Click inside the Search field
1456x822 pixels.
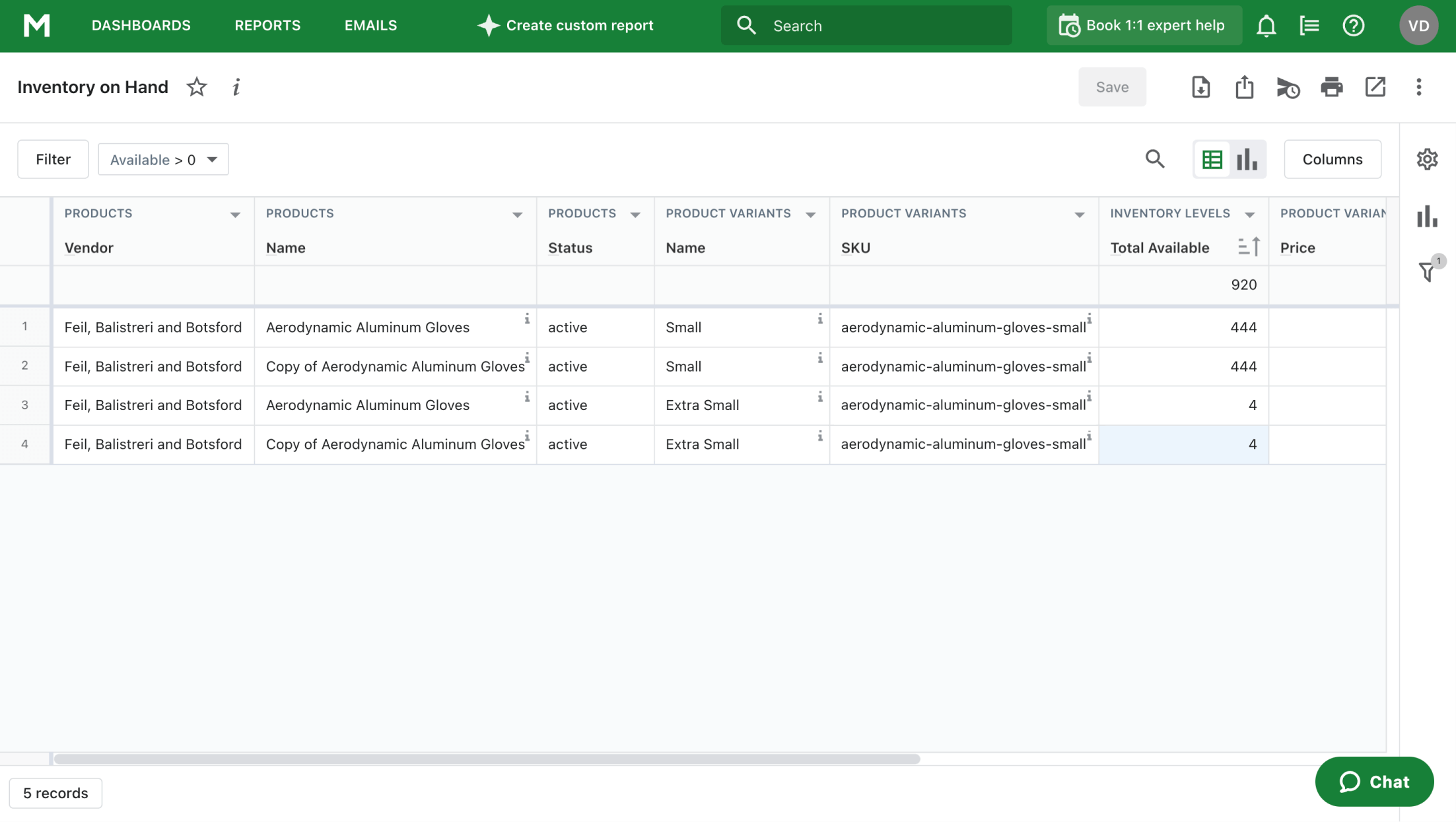tap(865, 25)
